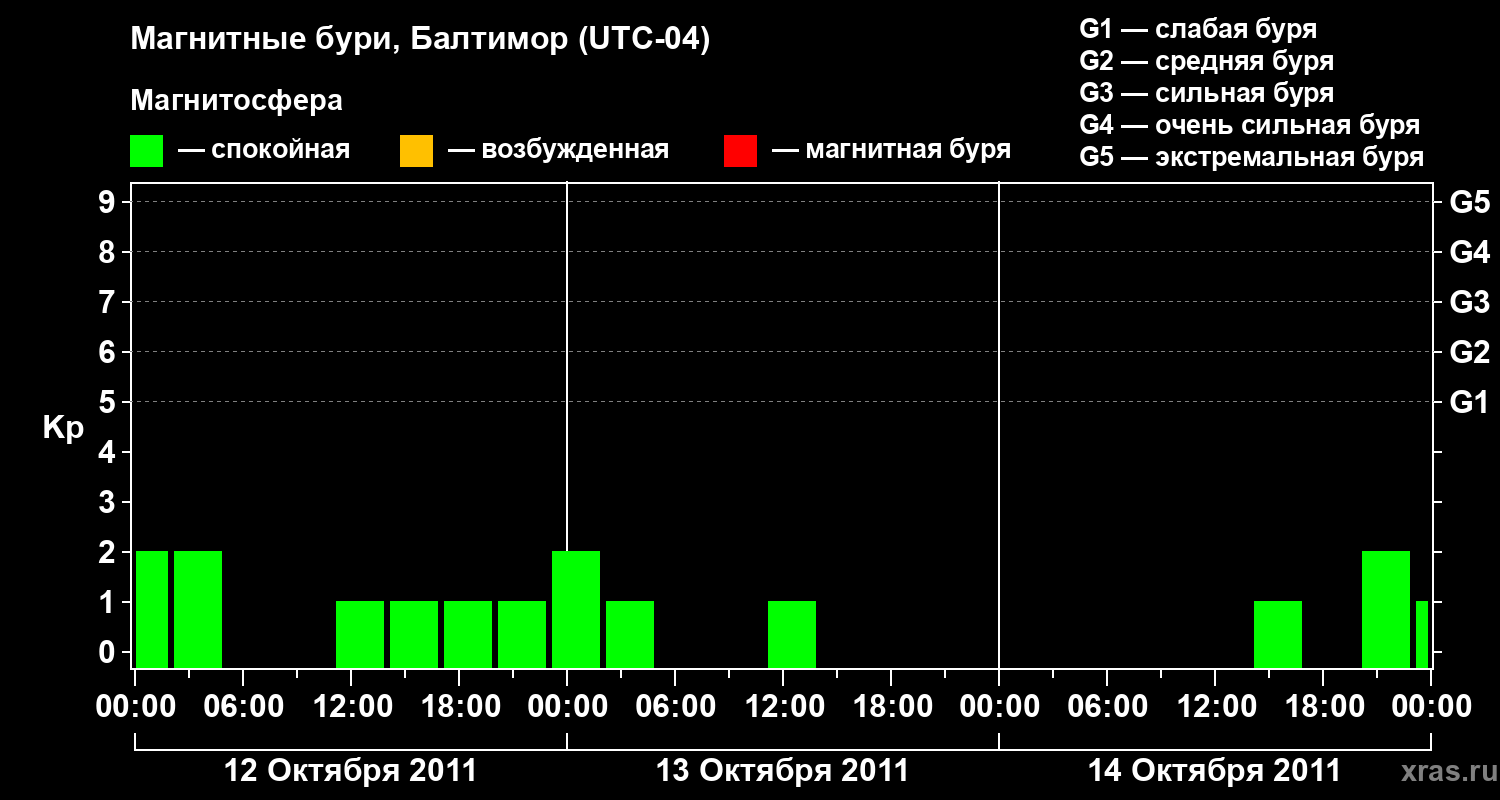Click the Kp 1 bar starting 02:00 on 13 October
The image size is (1500, 800).
tap(630, 634)
